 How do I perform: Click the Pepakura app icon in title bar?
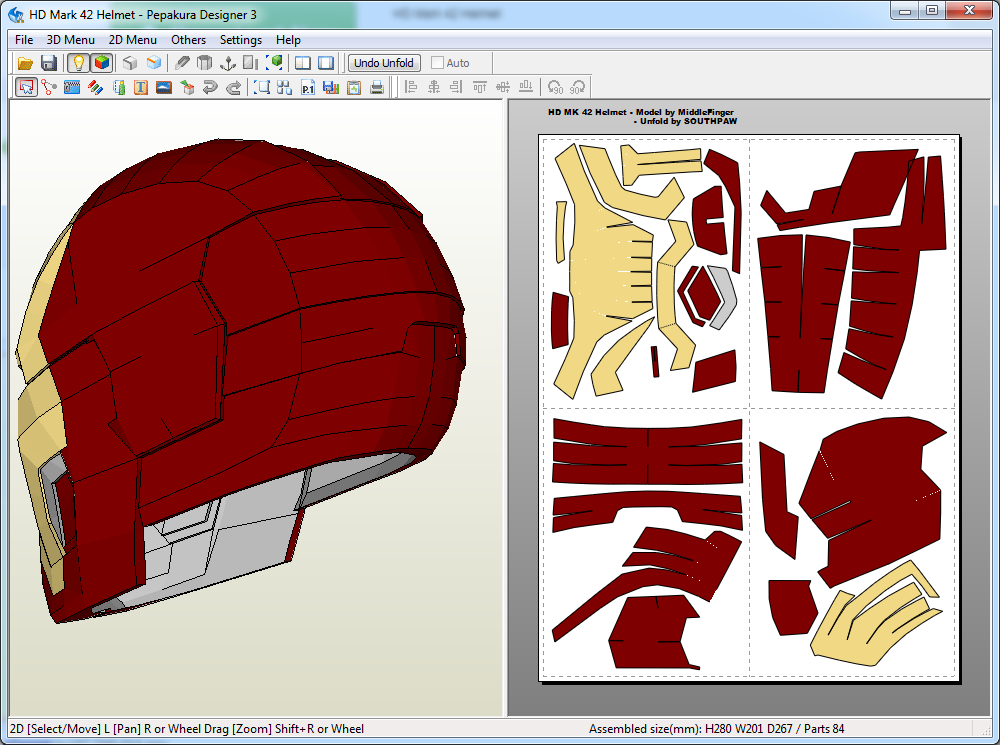click(16, 14)
